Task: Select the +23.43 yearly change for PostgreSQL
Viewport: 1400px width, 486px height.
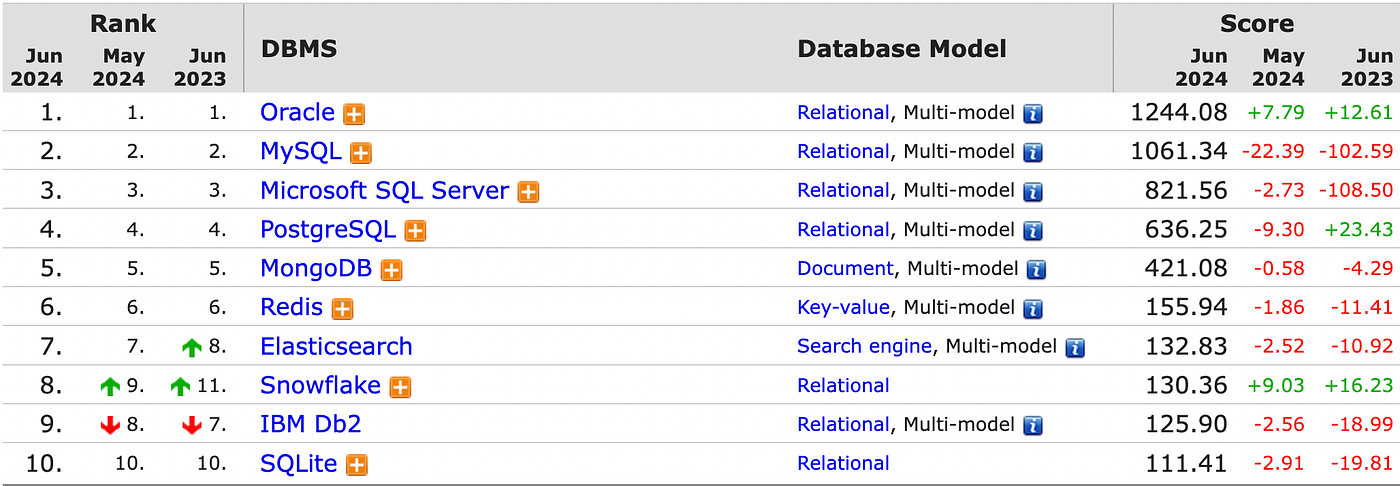Action: [x=1360, y=230]
